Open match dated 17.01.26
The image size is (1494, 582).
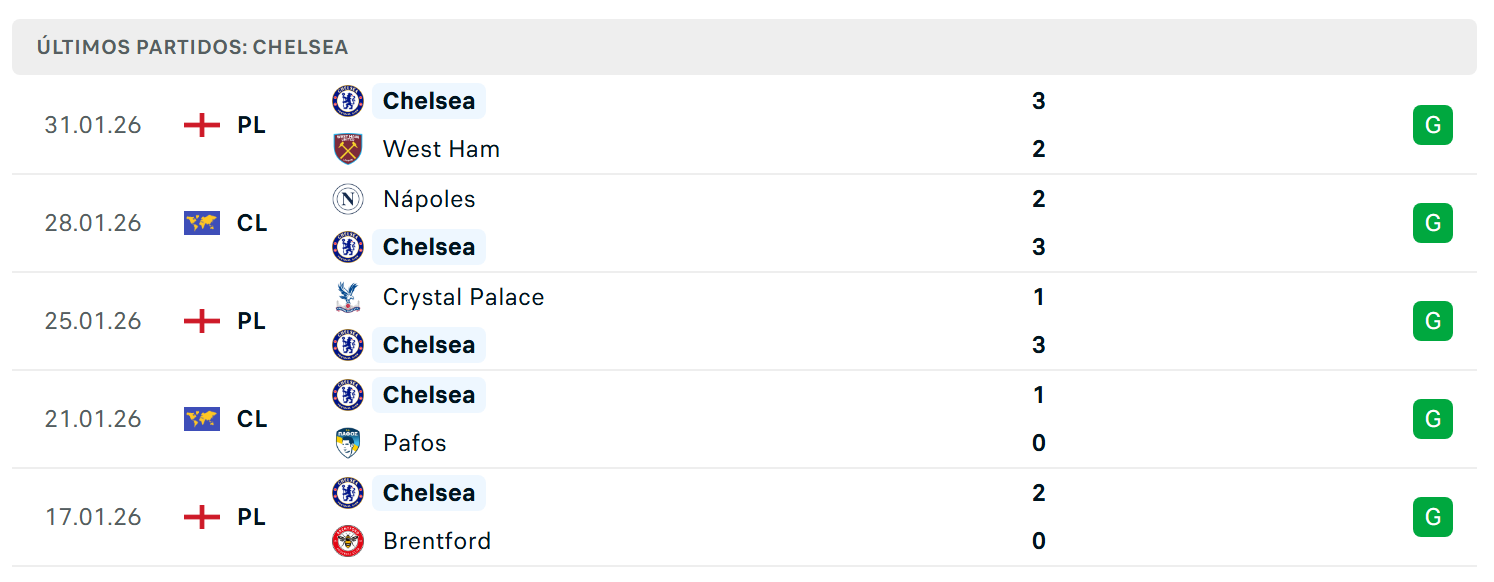point(744,517)
